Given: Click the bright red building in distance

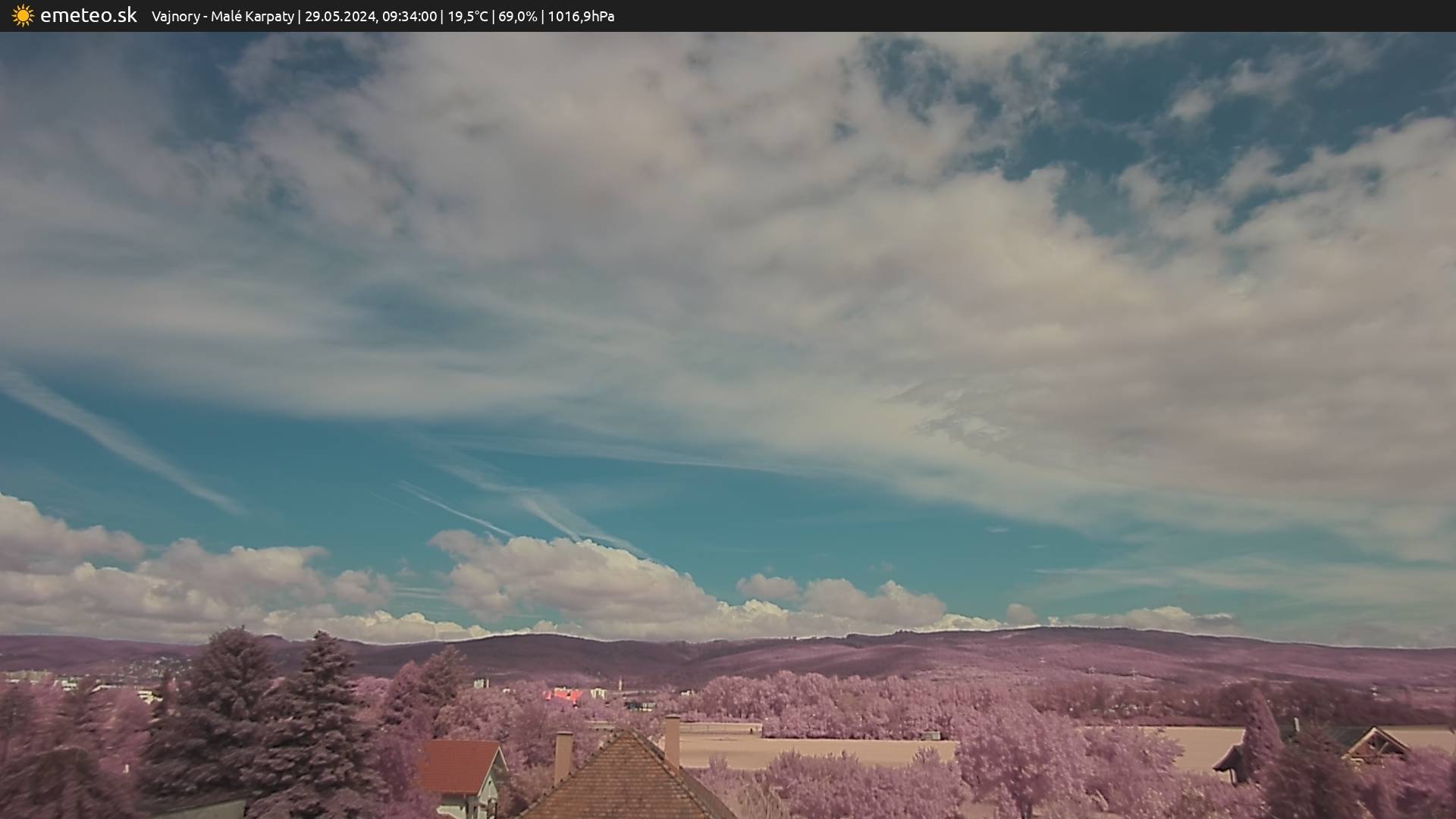Looking at the screenshot, I should coord(564,694).
